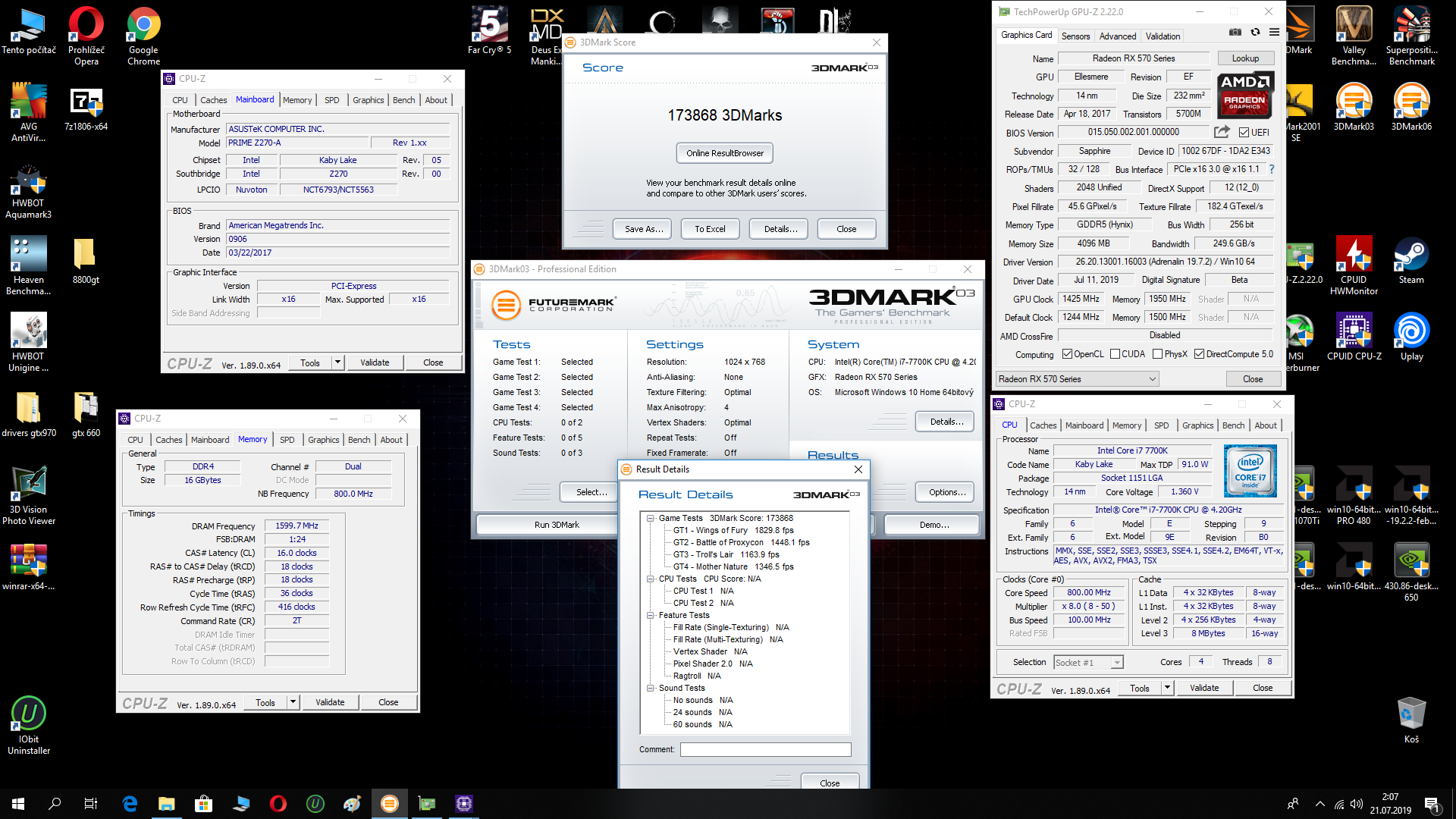Image resolution: width=1456 pixels, height=819 pixels.
Task: Open the Recycle Bin (Koš)
Action: [x=1411, y=720]
